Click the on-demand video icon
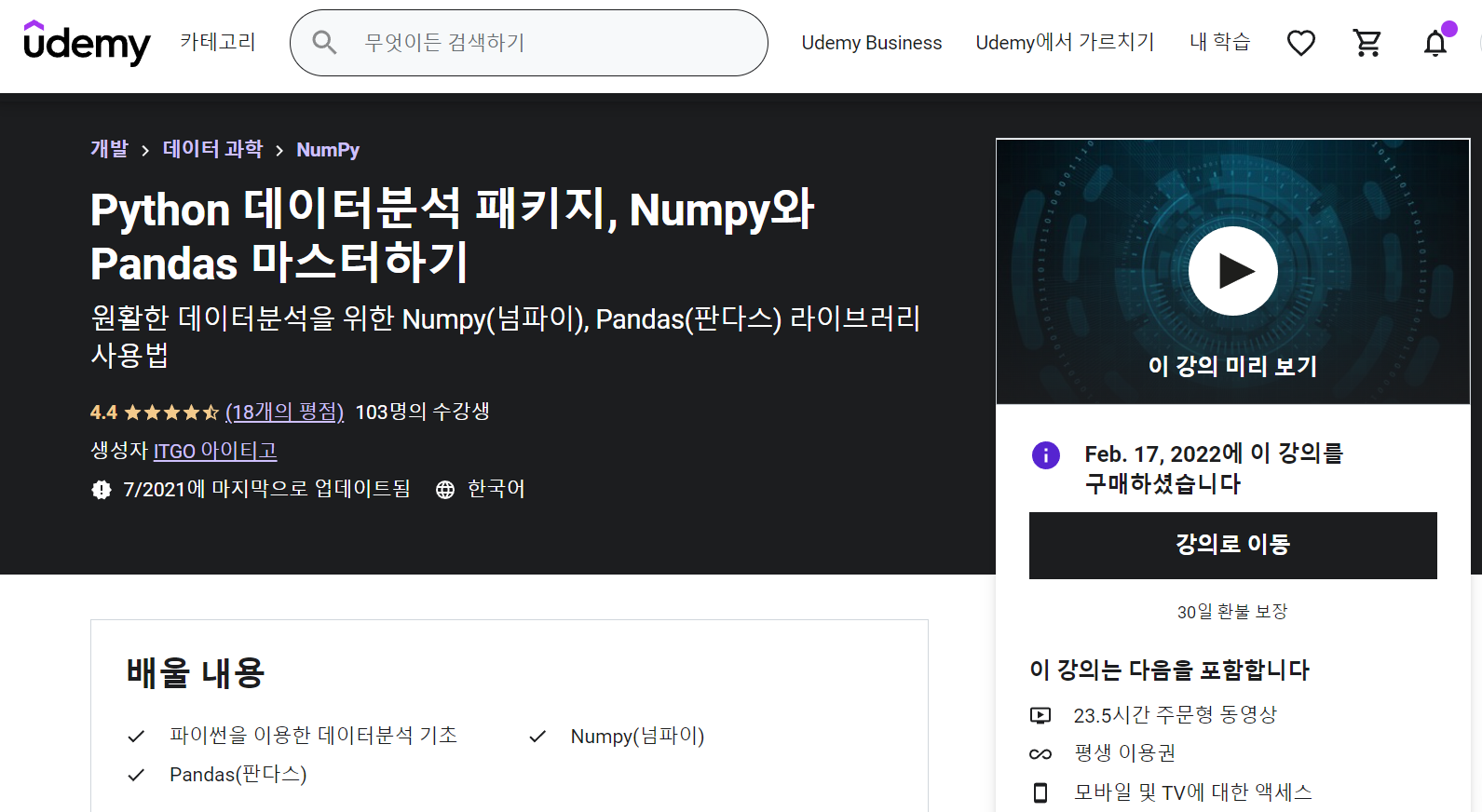Viewport: 1482px width, 812px height. [x=1040, y=715]
